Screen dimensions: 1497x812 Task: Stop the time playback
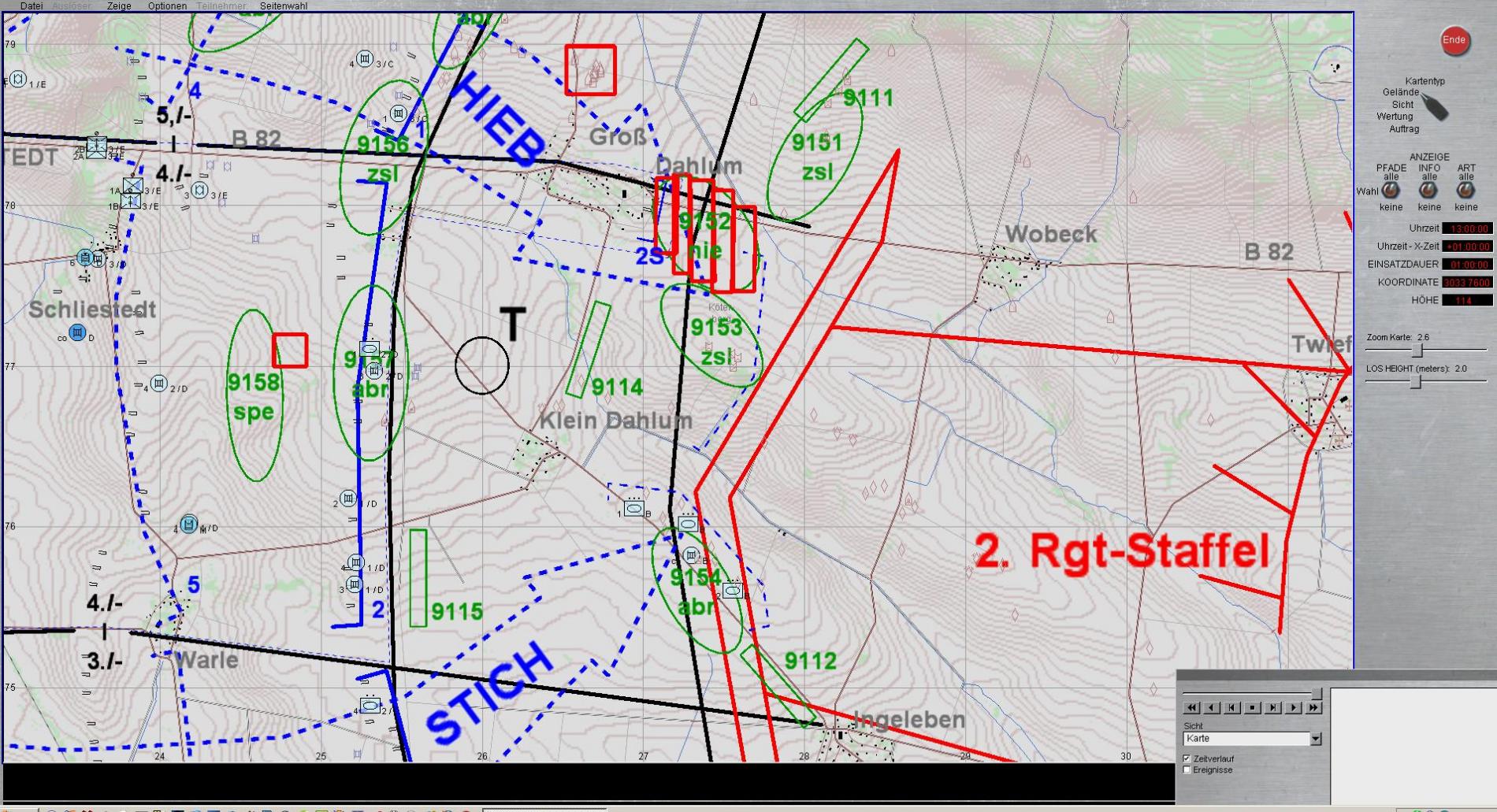point(1253,708)
